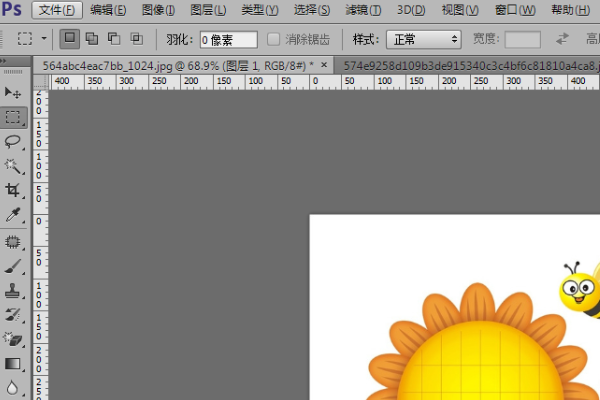600x400 pixels.
Task: Select the Lasso tool
Action: [13, 142]
